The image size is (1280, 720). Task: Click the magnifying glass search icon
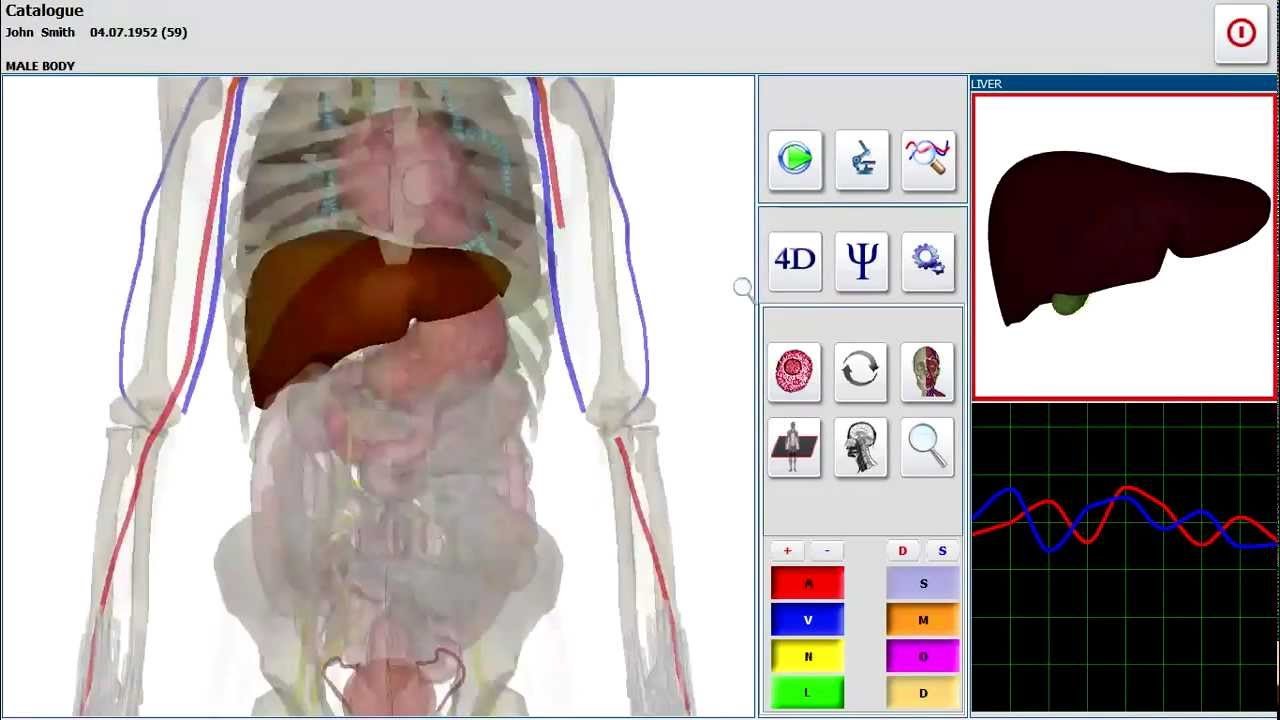click(x=928, y=446)
